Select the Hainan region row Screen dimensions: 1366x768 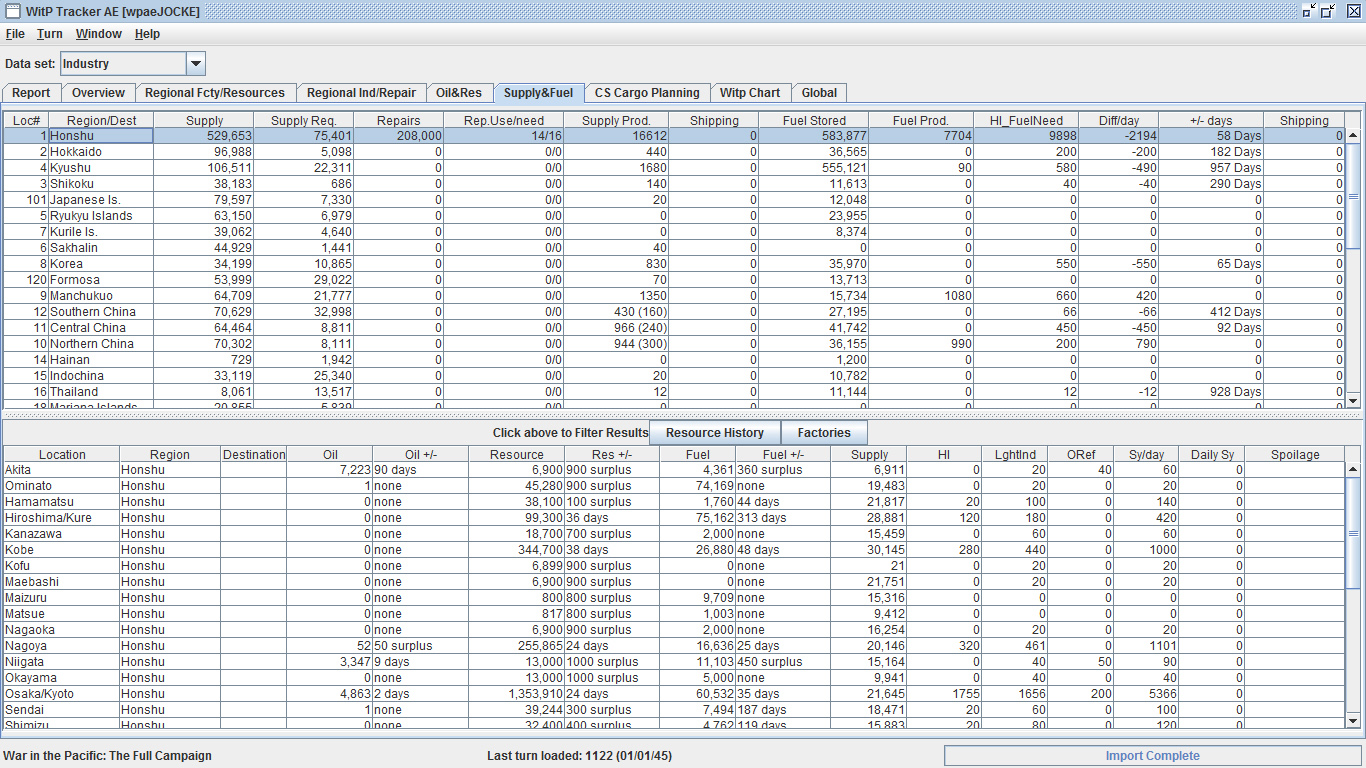point(675,360)
